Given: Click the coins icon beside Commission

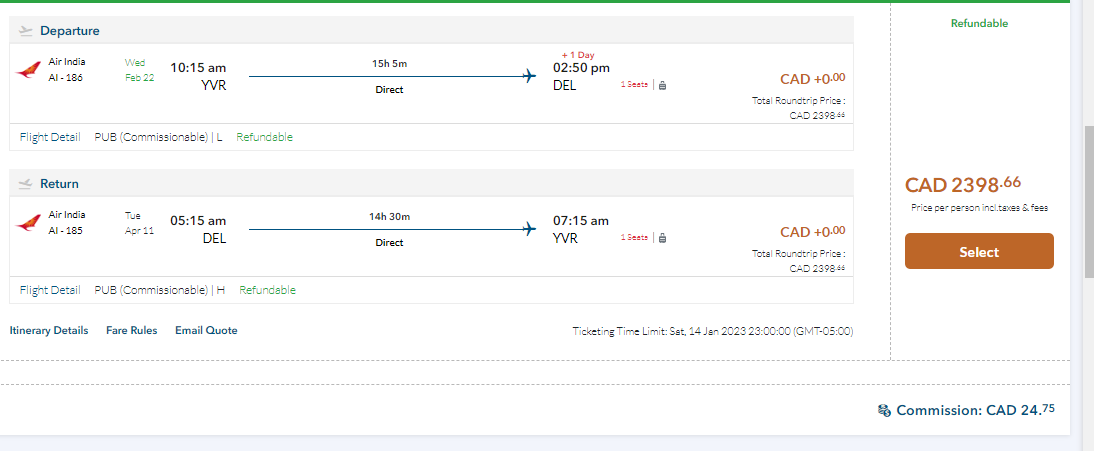Looking at the screenshot, I should click(x=884, y=410).
